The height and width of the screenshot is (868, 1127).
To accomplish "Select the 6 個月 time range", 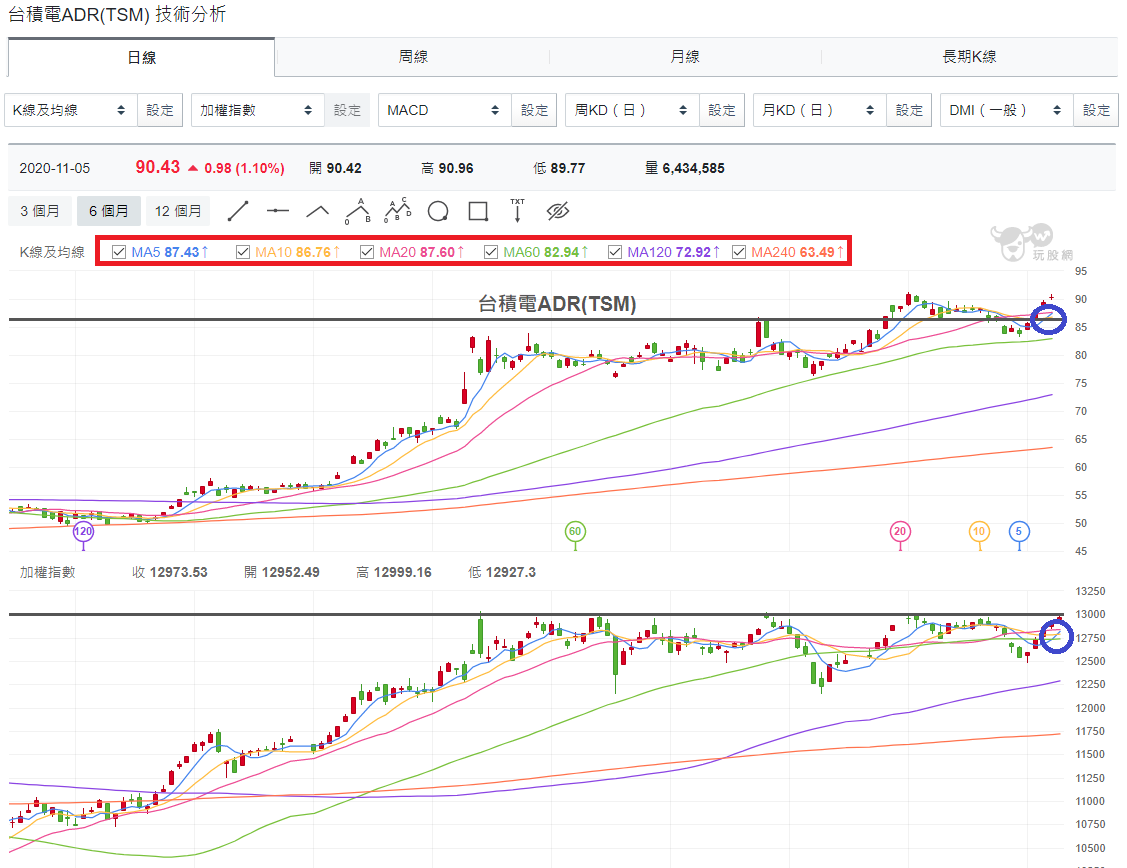I will tap(109, 211).
